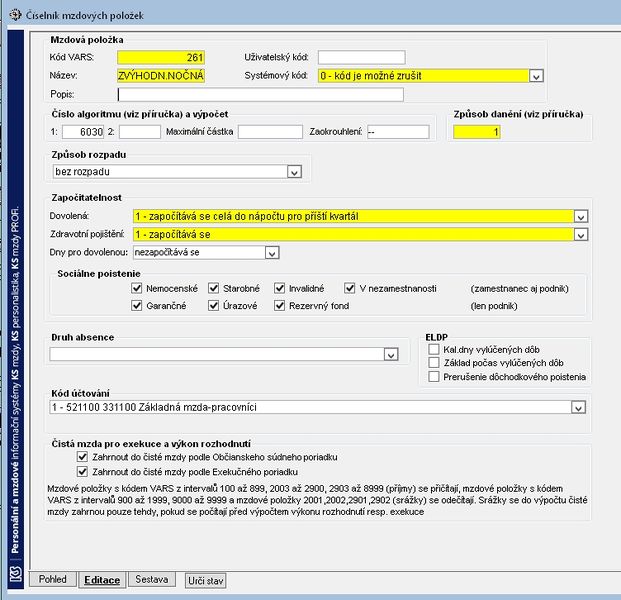
Task: Toggle V nezamestnanosti checkbox
Action: tap(350, 288)
